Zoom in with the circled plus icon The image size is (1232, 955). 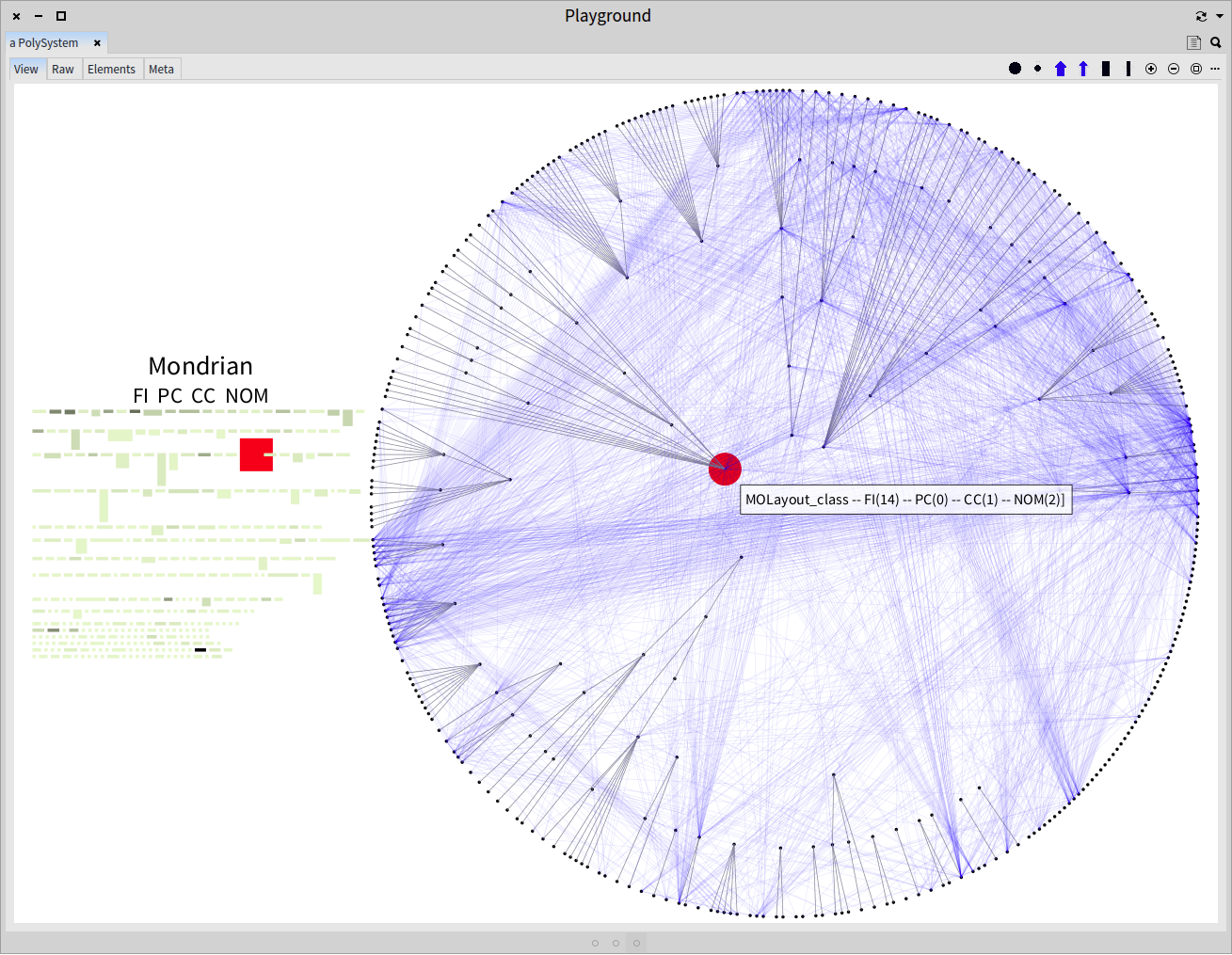click(x=1151, y=69)
